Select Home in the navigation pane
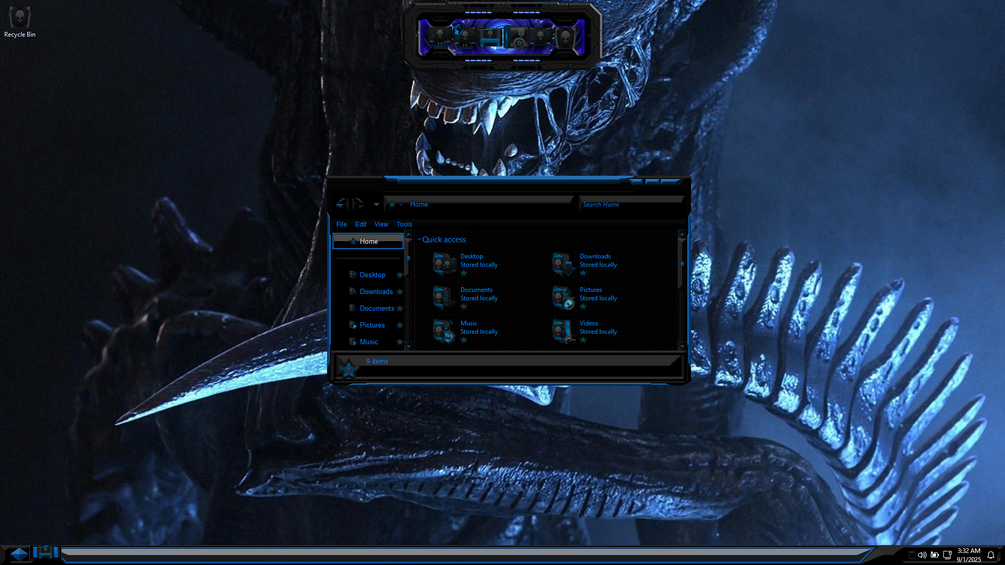 point(368,242)
